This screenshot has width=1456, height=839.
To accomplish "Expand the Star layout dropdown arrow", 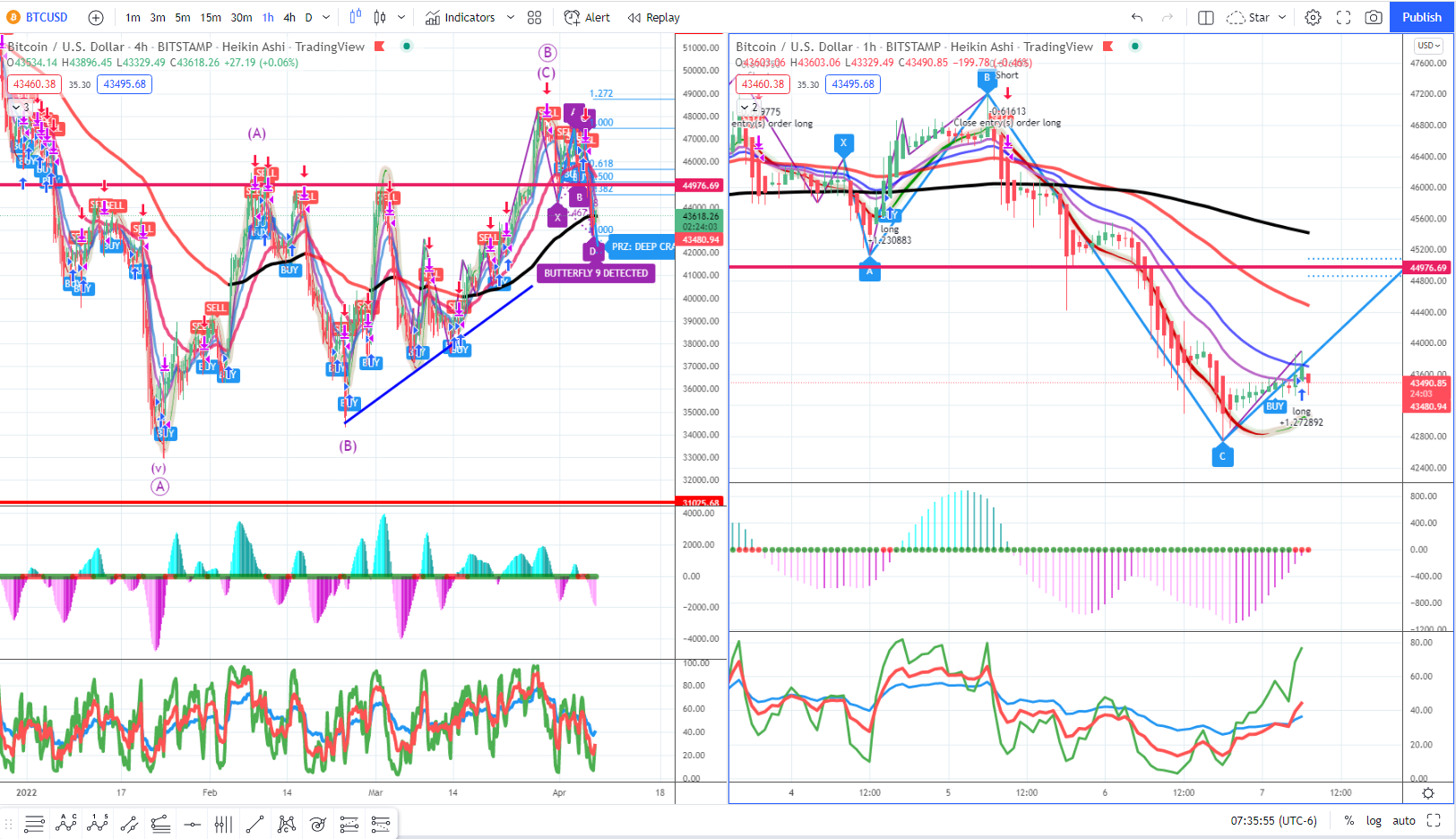I will click(1282, 17).
